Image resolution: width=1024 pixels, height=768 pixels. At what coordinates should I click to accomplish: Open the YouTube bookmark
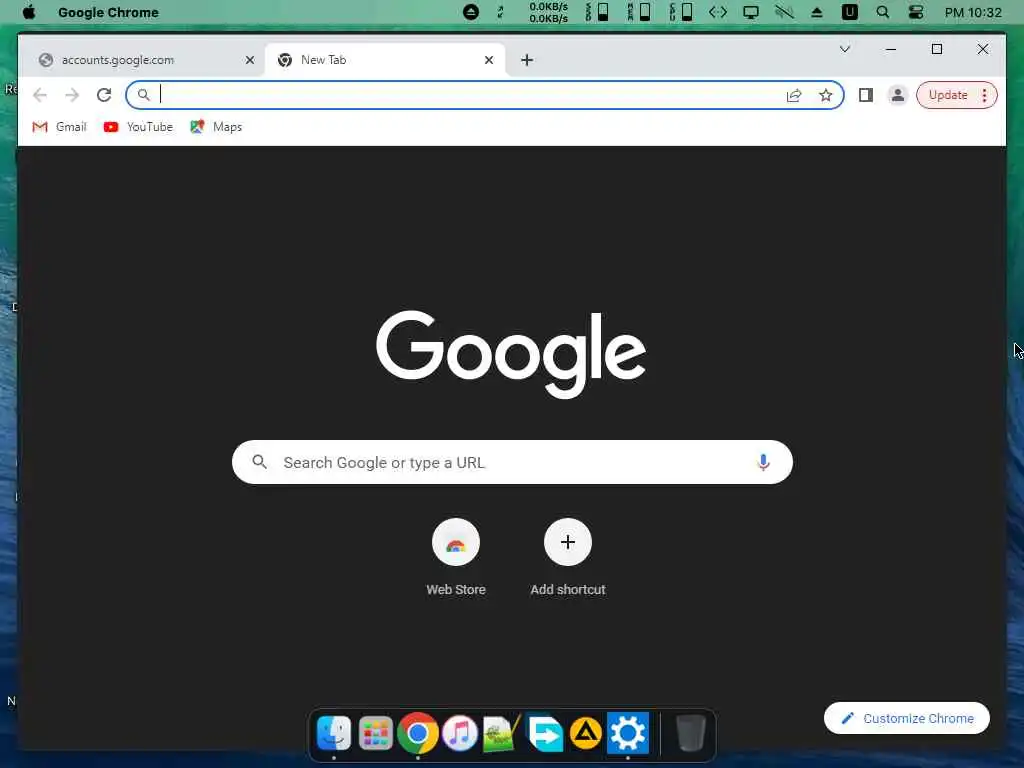point(138,127)
